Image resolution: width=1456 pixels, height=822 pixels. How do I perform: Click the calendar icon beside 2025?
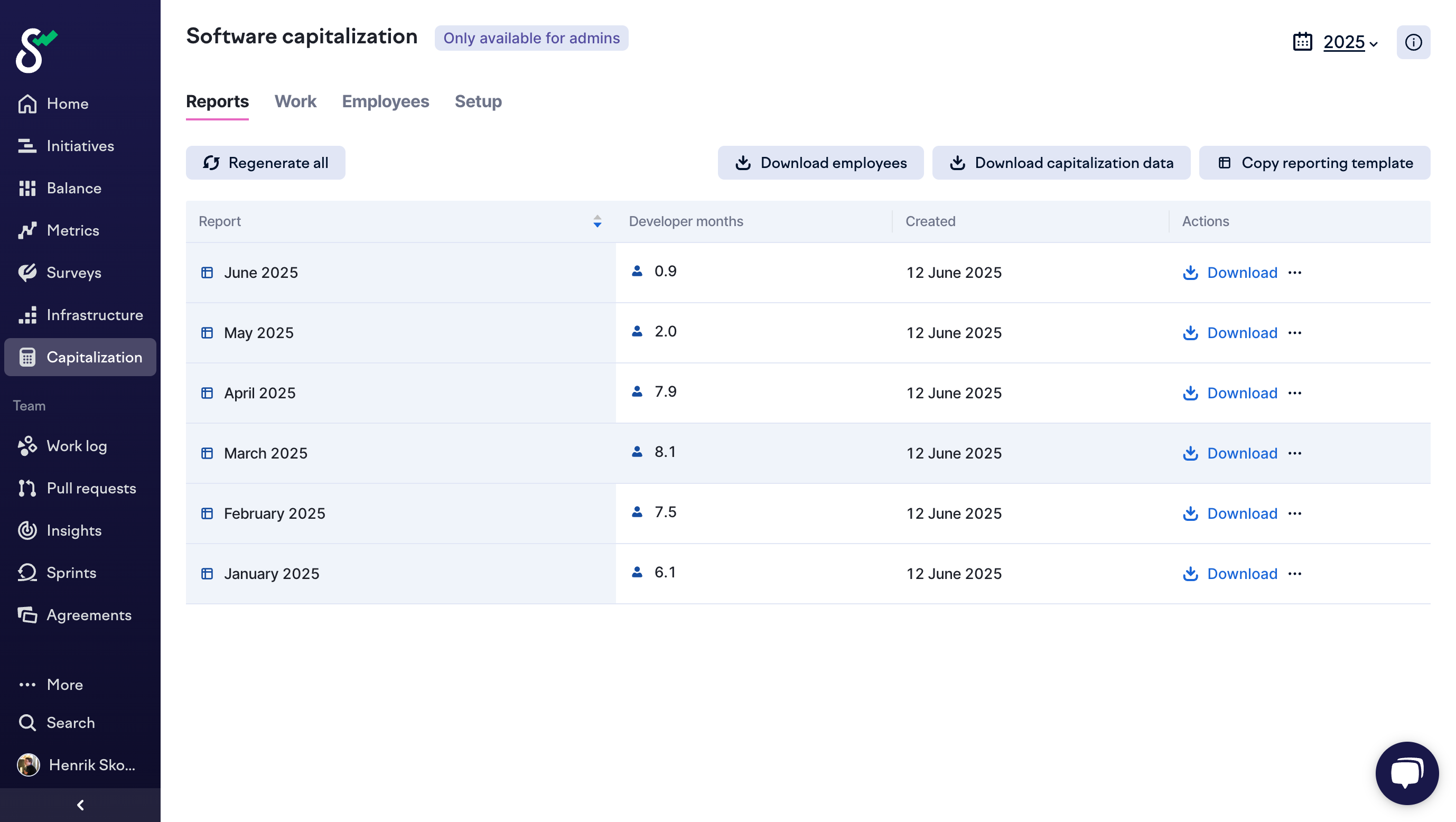click(1302, 42)
